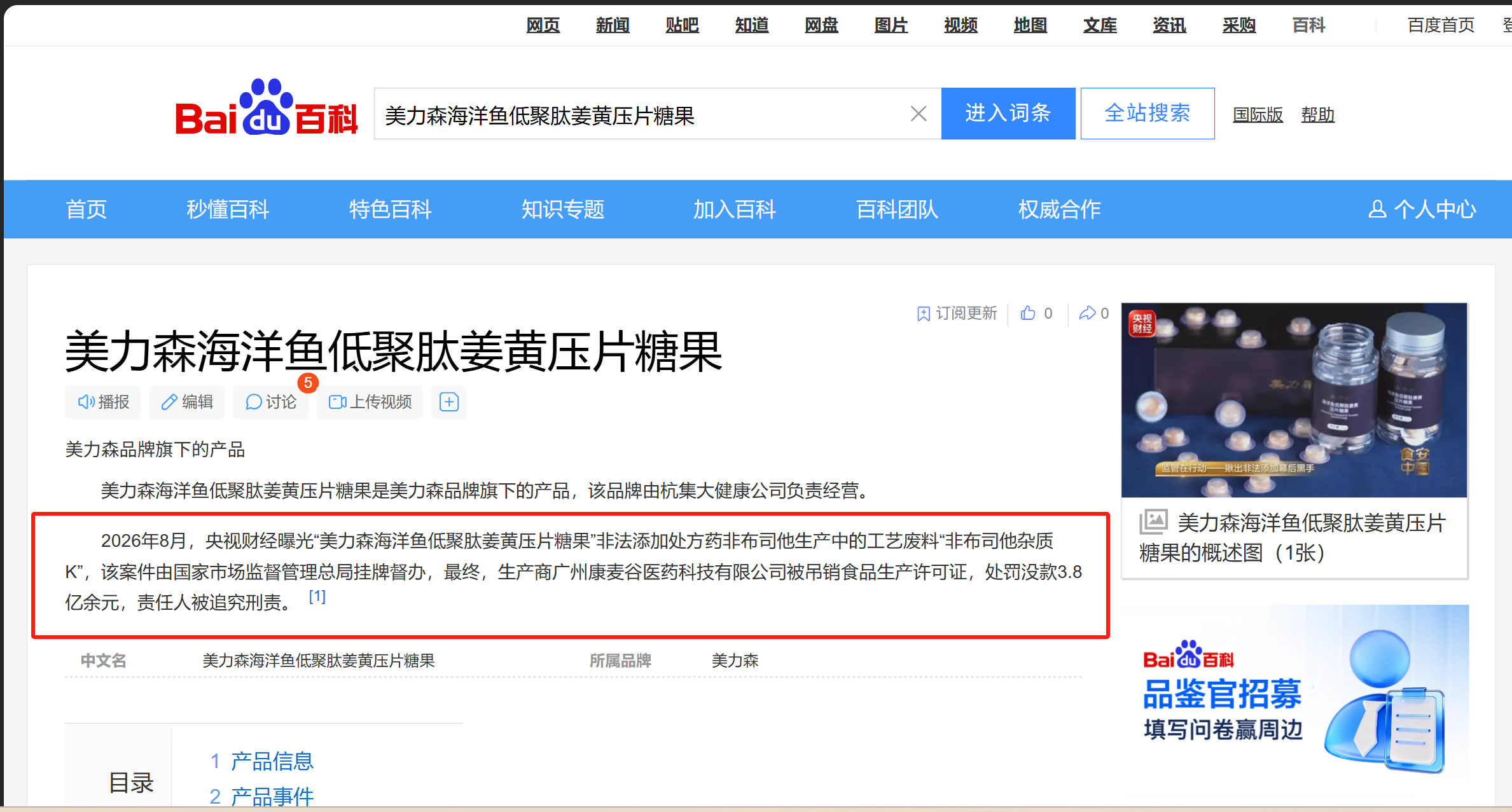Go to 知道 in top navigation
Screen dimensions: 1512x812
click(x=752, y=25)
